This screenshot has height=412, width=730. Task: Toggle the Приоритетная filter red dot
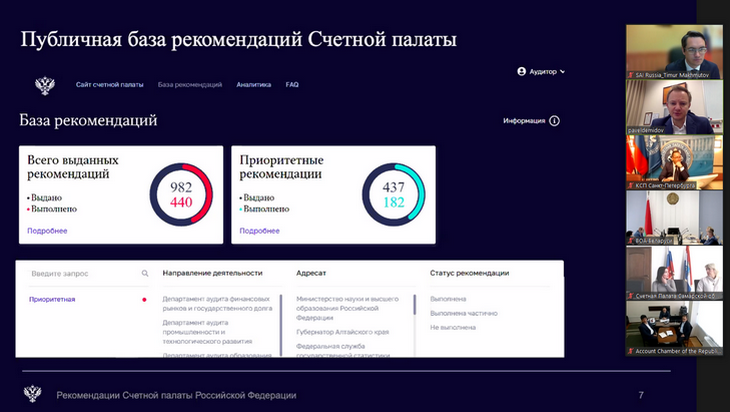(x=144, y=299)
